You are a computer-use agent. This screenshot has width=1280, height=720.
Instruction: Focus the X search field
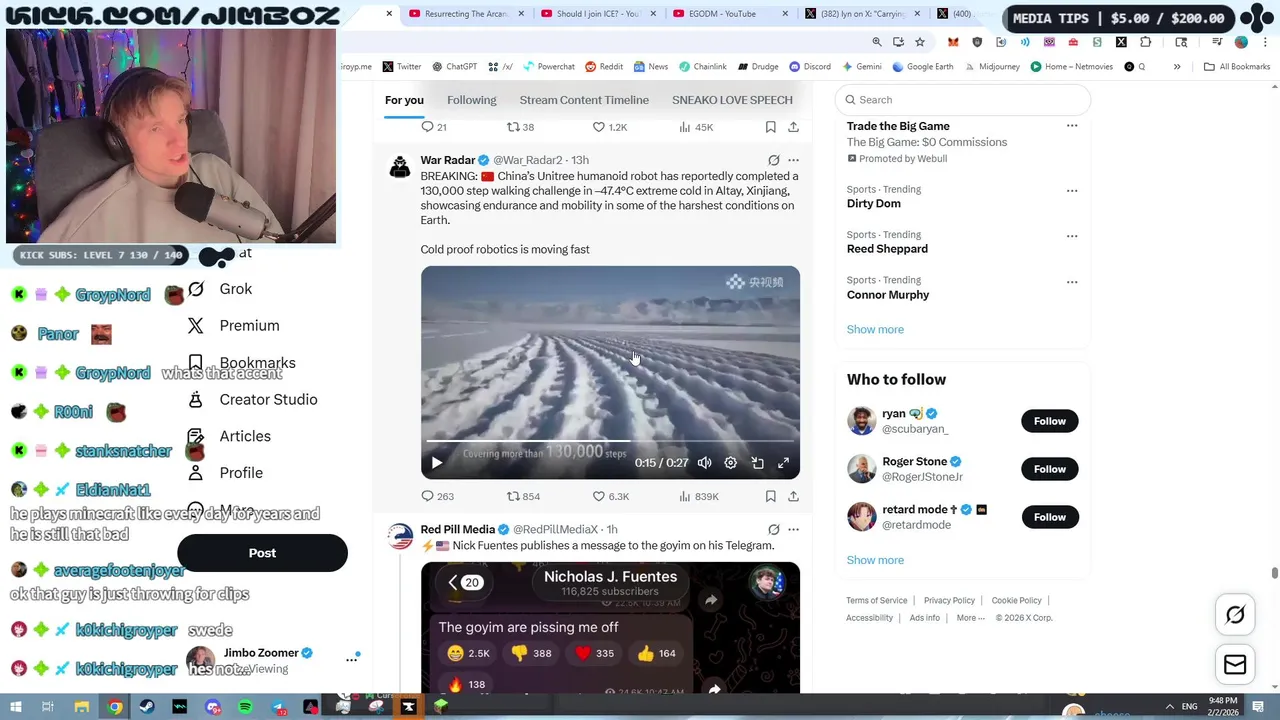[962, 100]
